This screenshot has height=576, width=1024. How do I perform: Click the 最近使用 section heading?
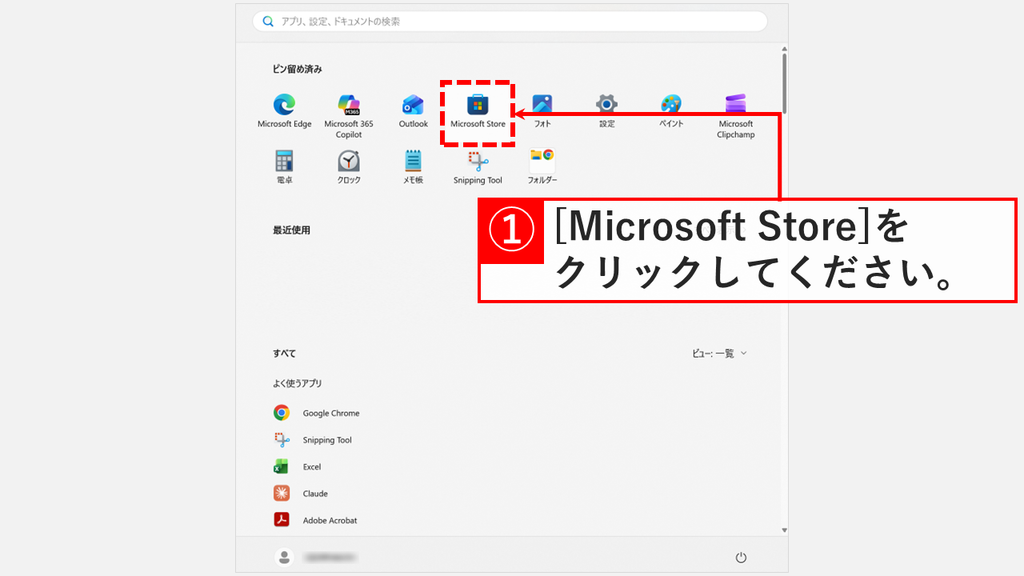291,230
